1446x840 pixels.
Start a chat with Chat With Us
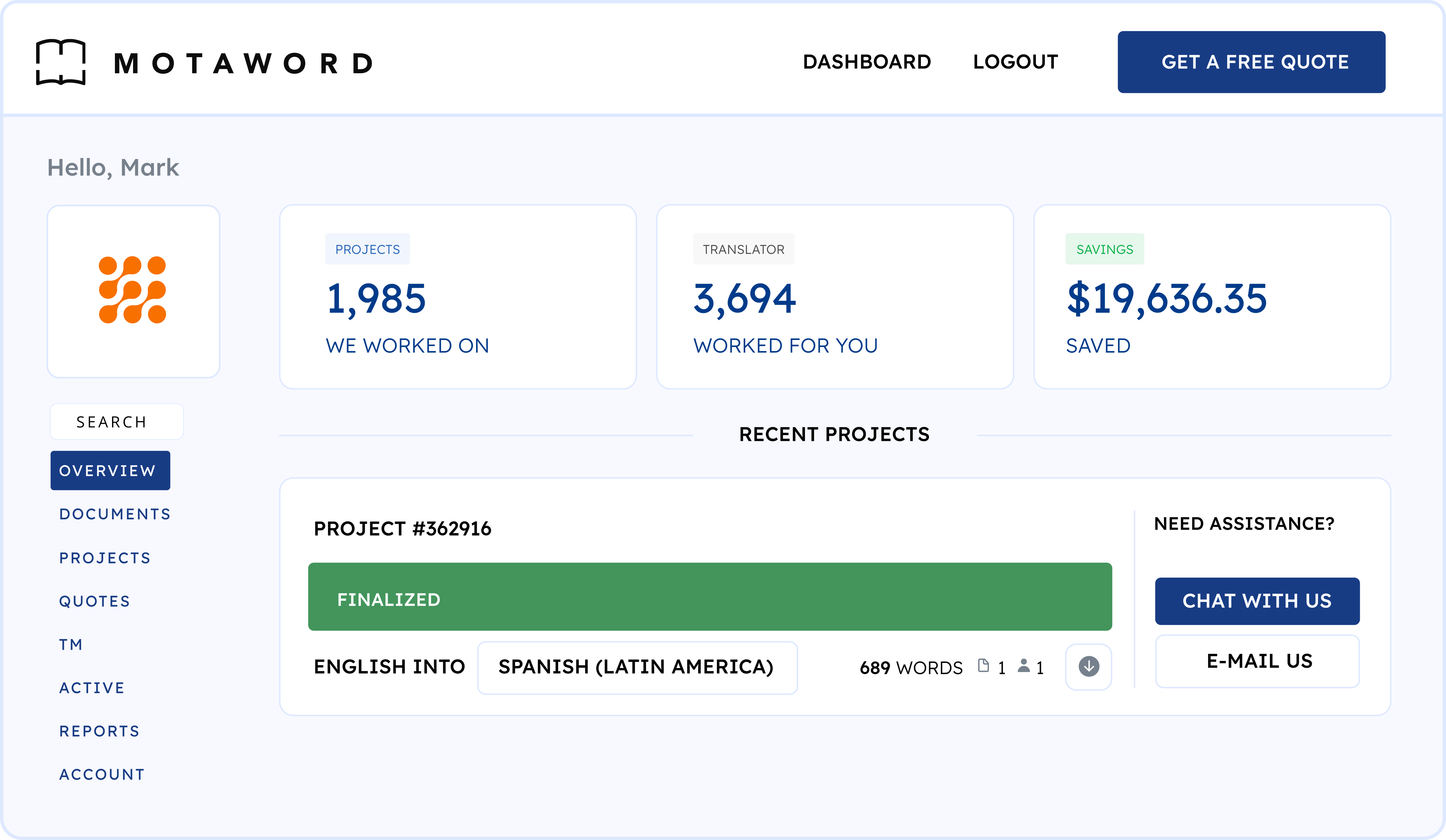pos(1257,601)
